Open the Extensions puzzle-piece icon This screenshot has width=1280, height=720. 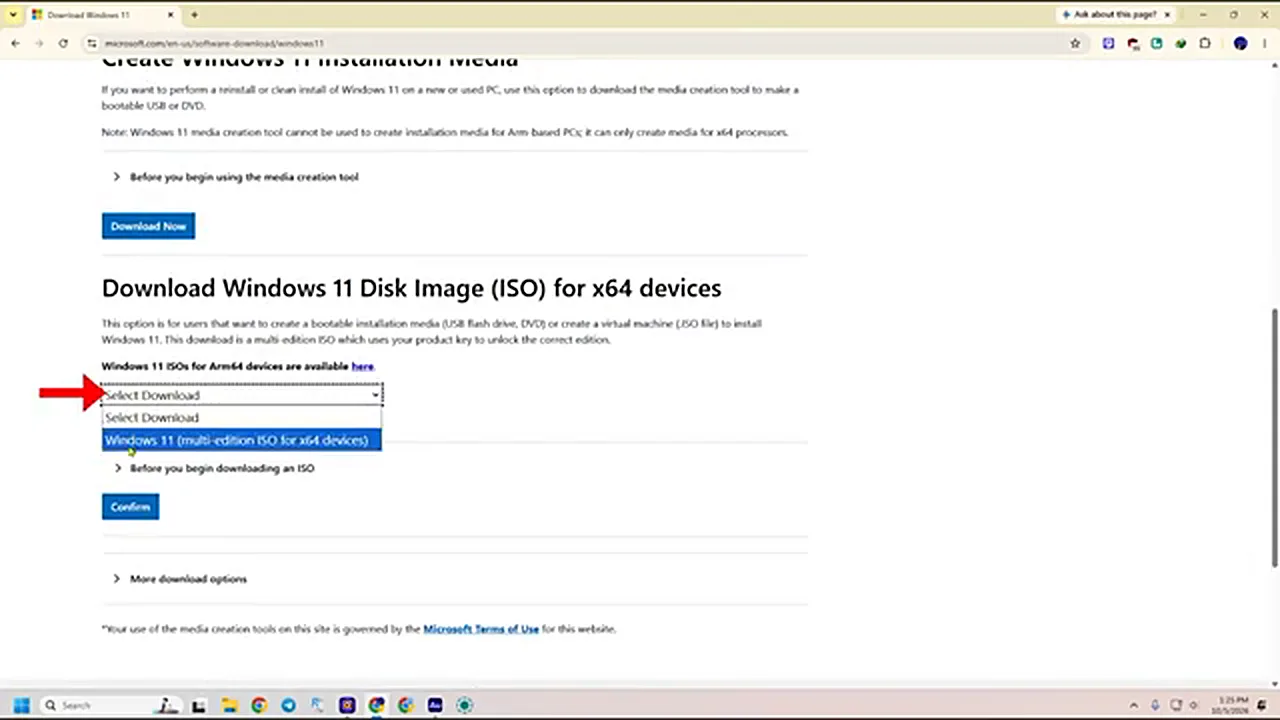pyautogui.click(x=1205, y=43)
